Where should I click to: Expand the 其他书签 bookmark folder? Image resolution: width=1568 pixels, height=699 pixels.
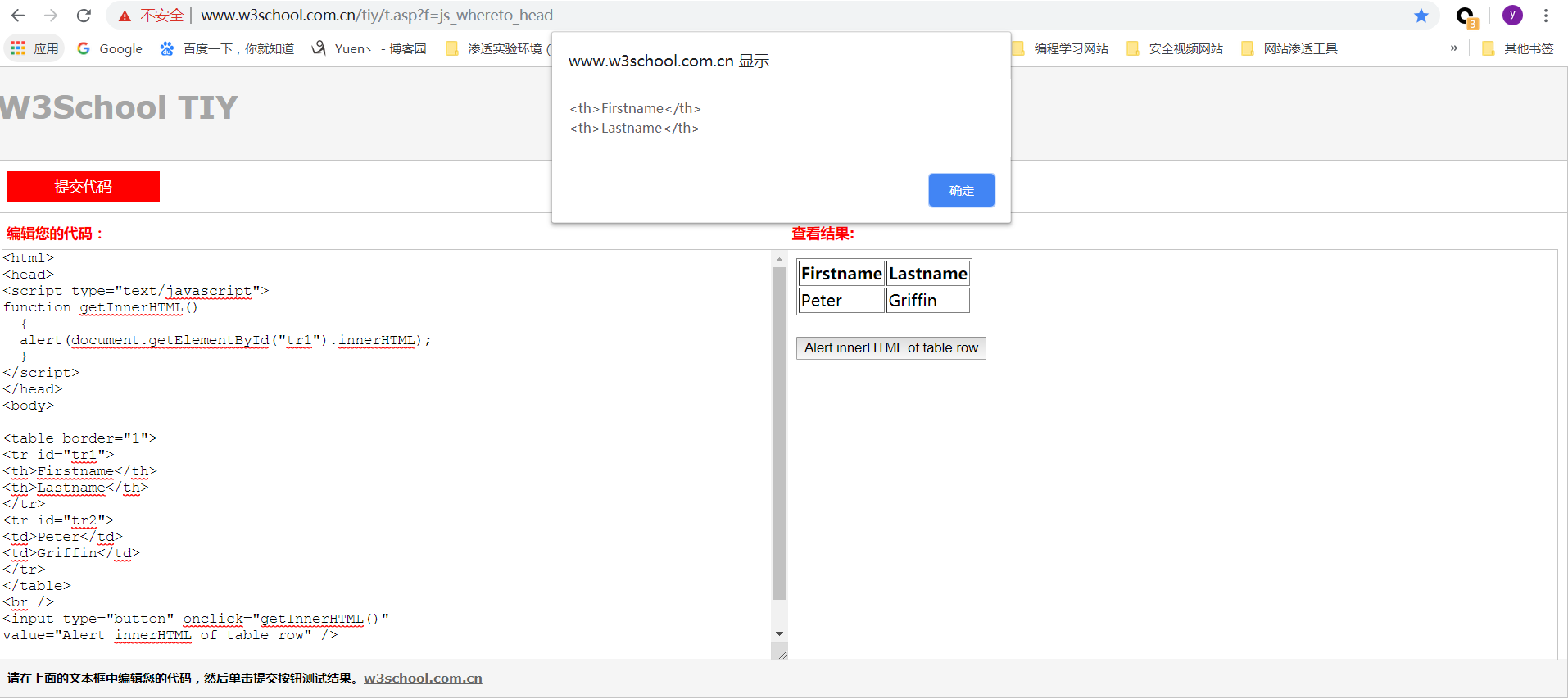(1518, 49)
